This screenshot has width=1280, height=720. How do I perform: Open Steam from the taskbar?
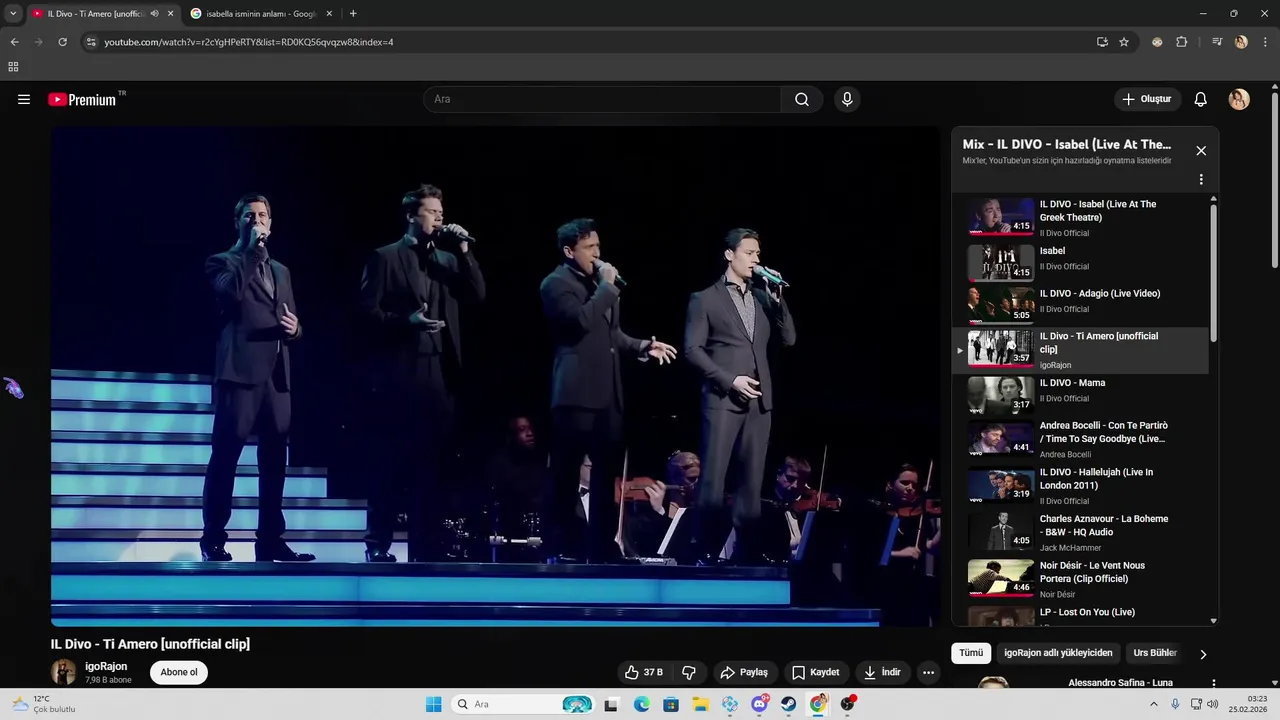pyautogui.click(x=788, y=704)
